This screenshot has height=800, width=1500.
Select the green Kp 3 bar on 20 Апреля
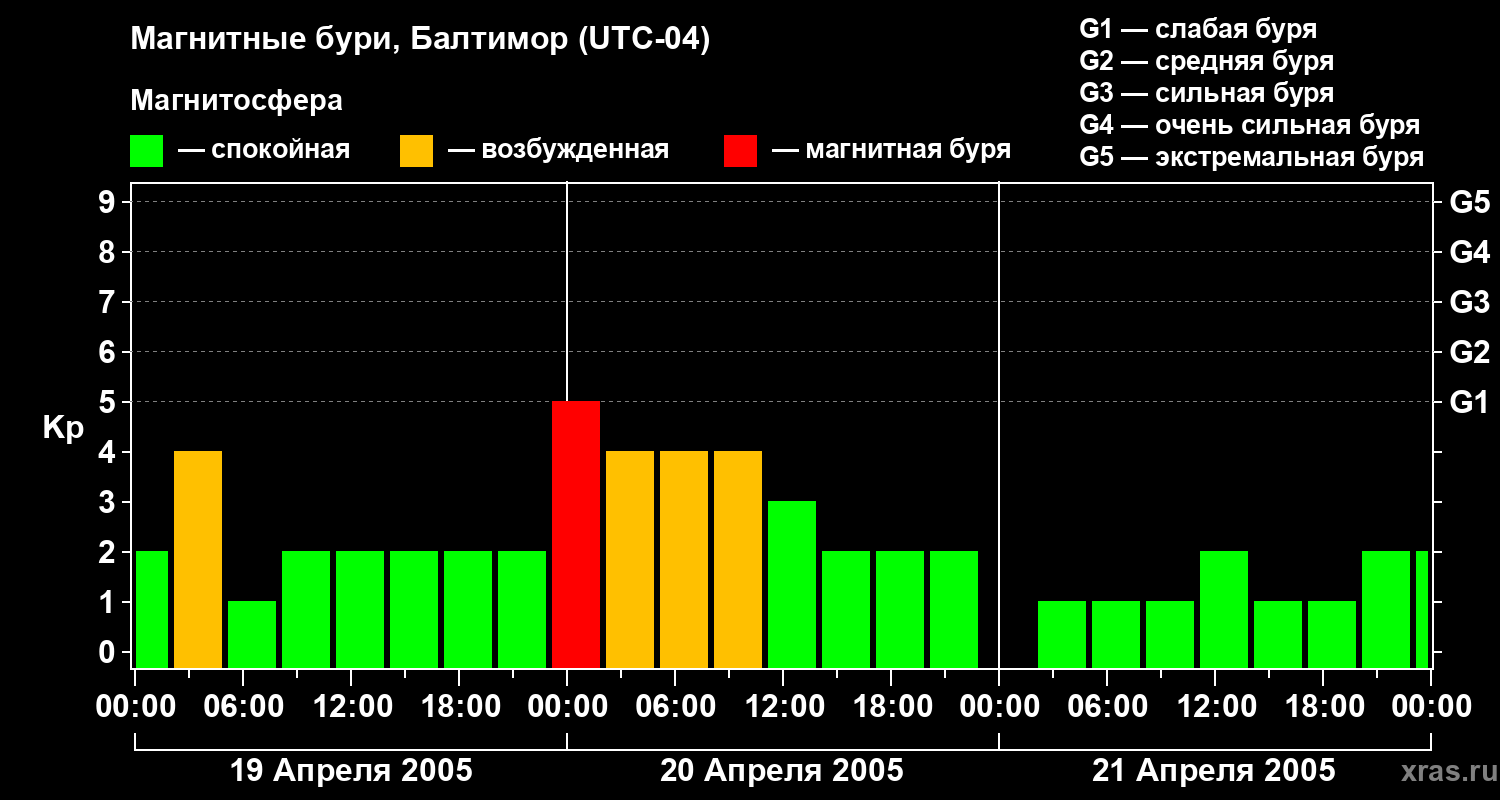coord(792,584)
